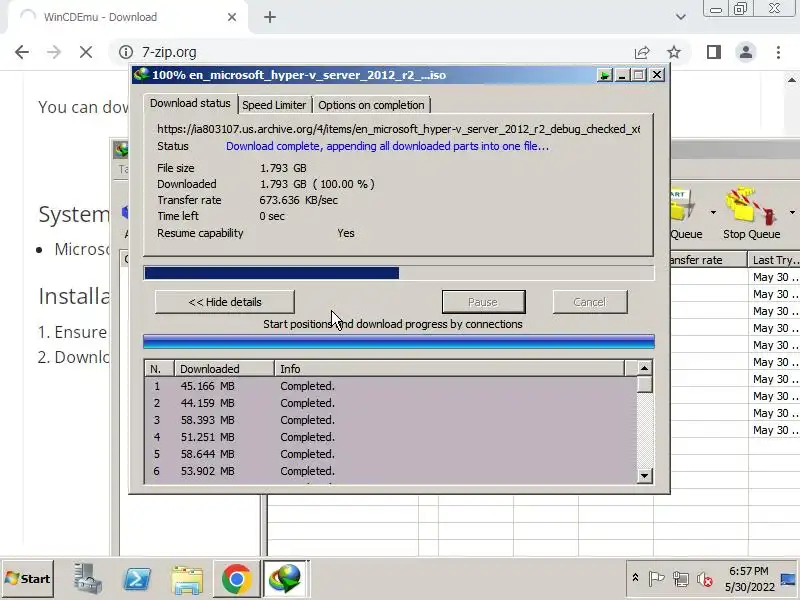Click the taskbar clock showing 6:57 PM
Screen dimensions: 800x600
tap(748, 579)
